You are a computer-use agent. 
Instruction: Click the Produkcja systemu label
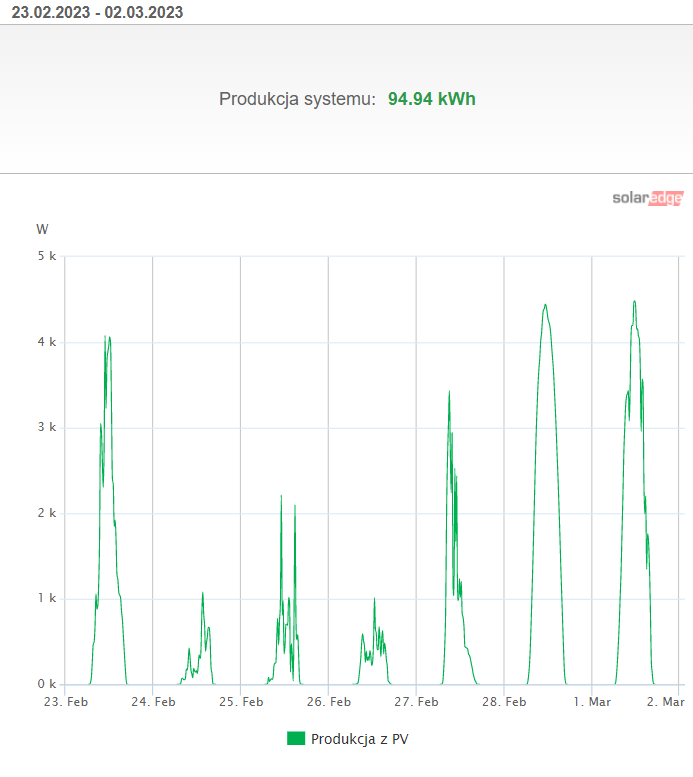pyautogui.click(x=297, y=99)
